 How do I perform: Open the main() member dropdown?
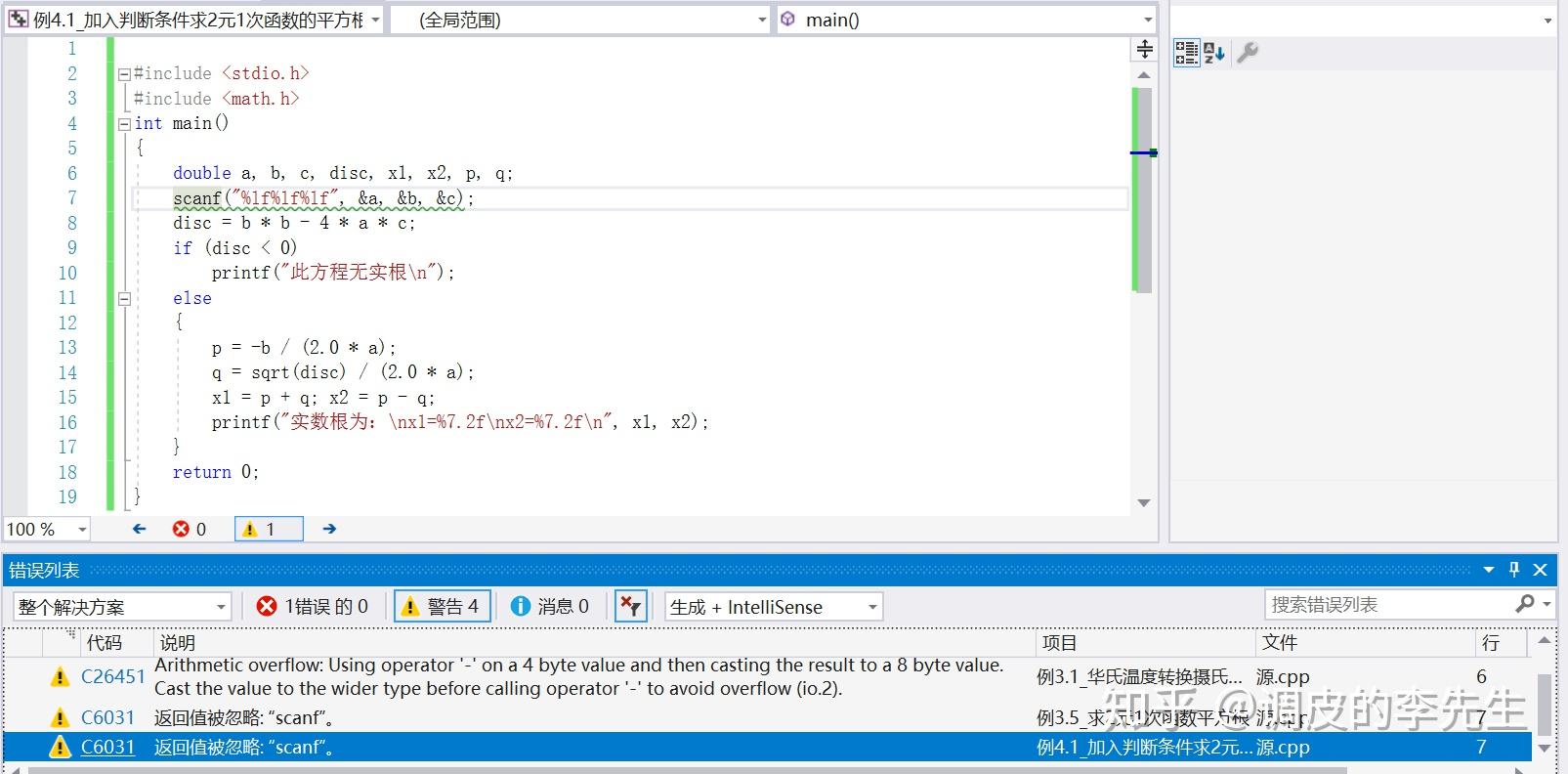point(967,20)
